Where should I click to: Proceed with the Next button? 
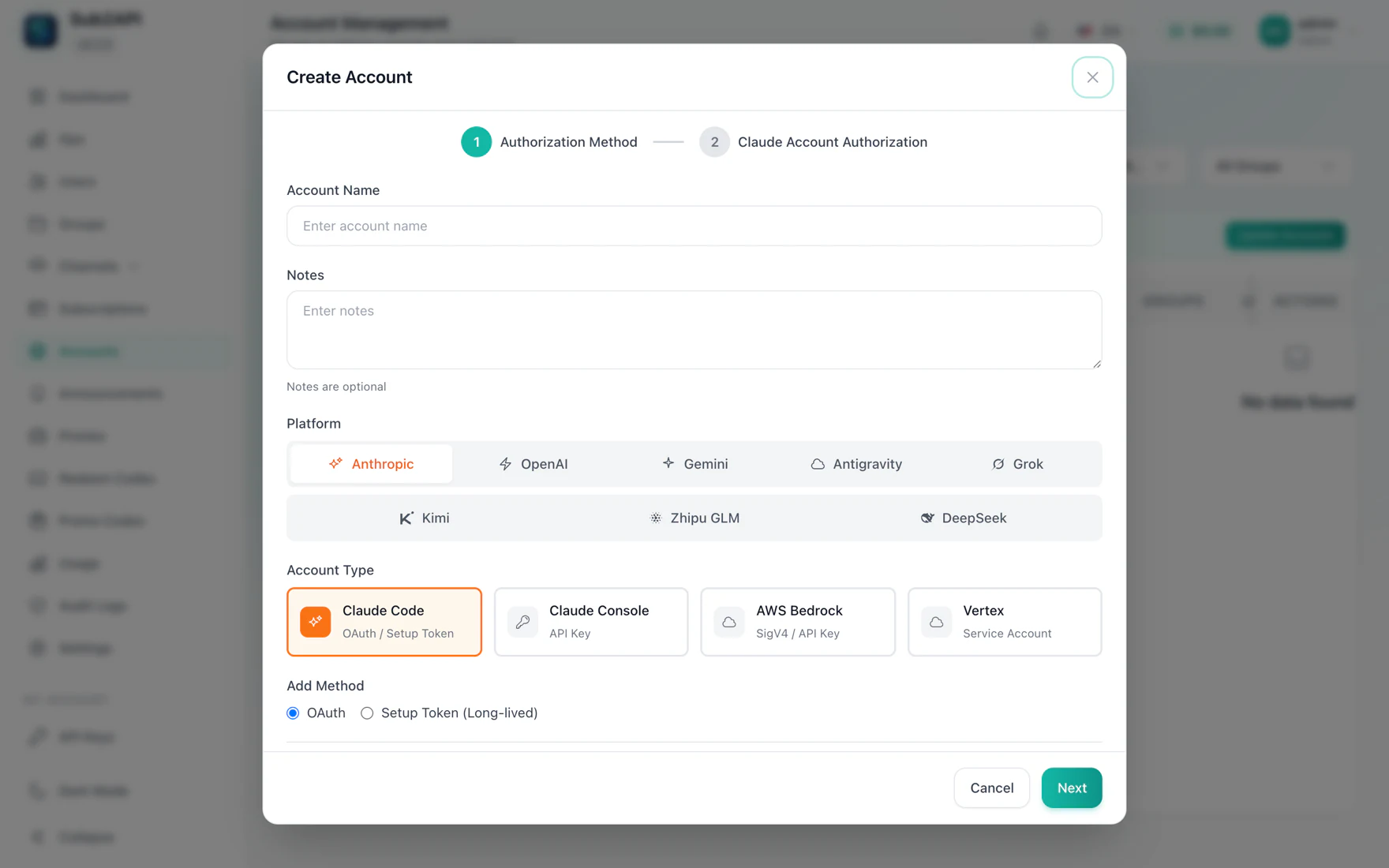pyautogui.click(x=1072, y=788)
